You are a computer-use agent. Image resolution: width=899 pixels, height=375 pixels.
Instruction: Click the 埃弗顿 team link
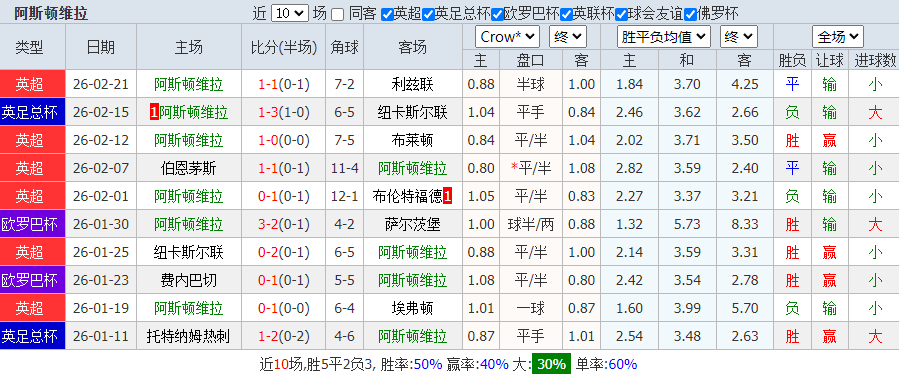(413, 308)
